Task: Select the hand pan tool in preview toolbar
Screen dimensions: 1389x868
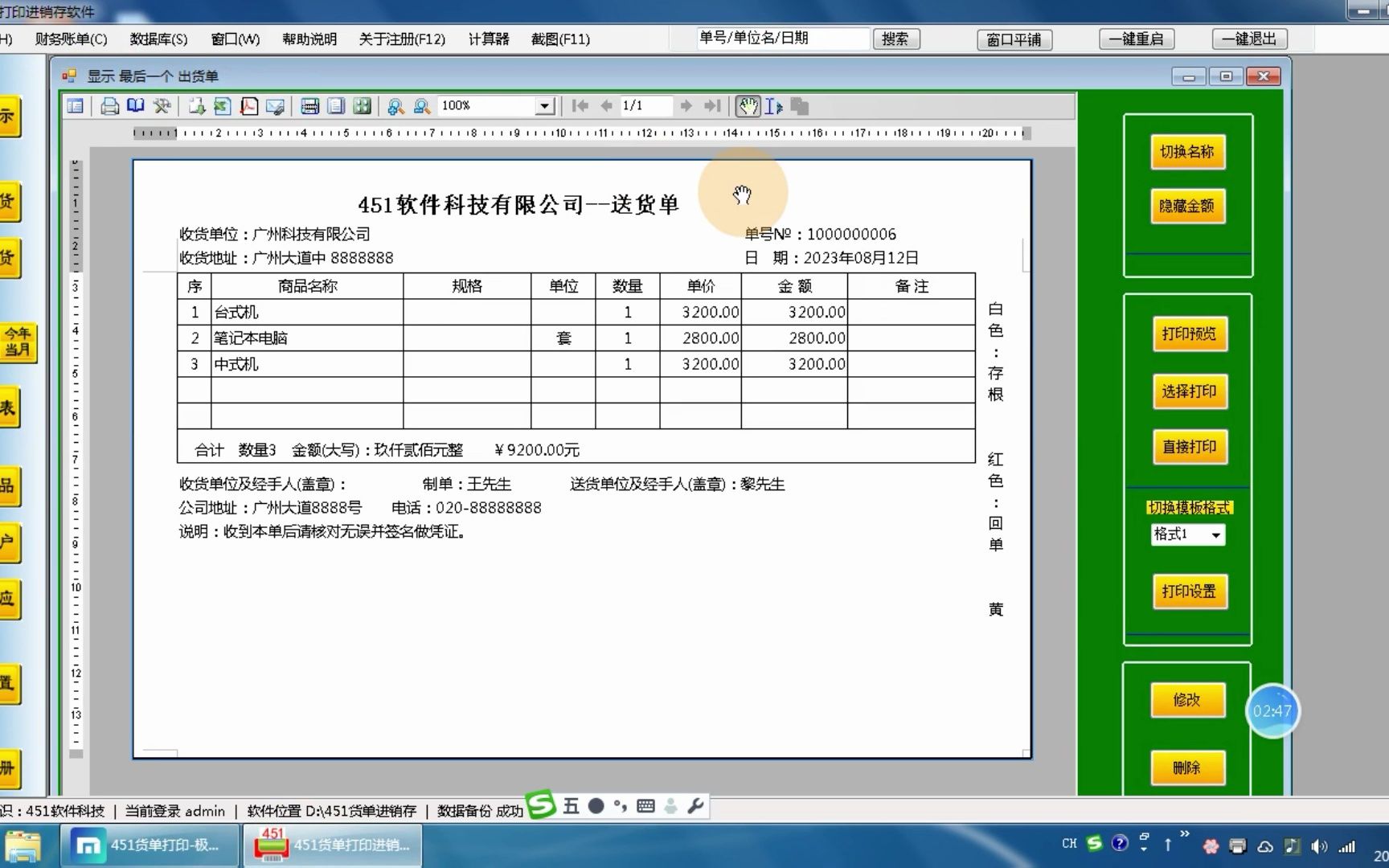Action: [x=748, y=105]
